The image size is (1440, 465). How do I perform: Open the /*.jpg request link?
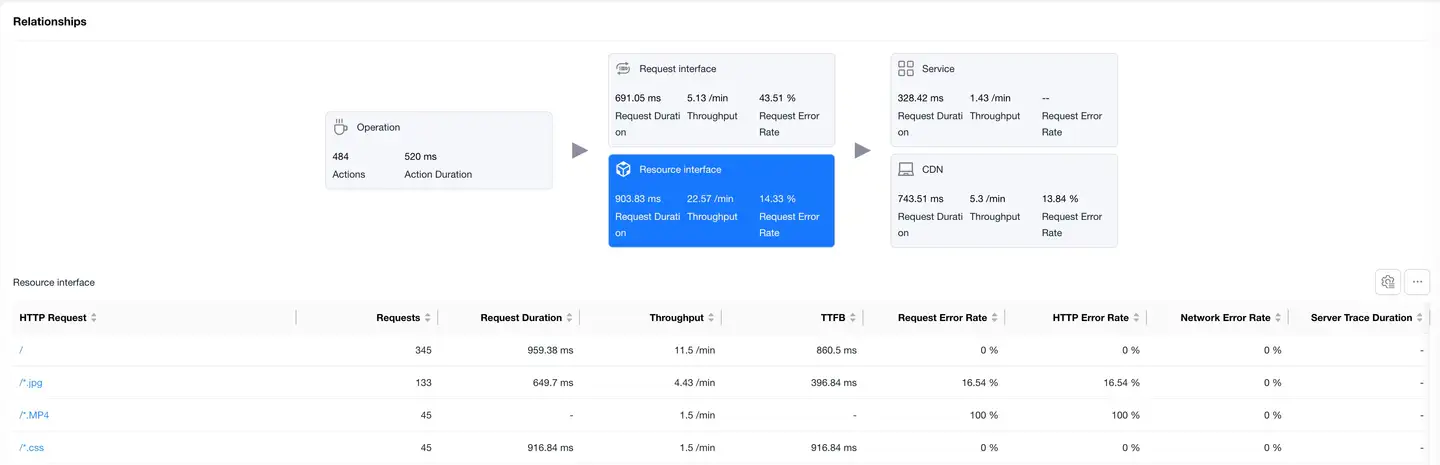pyautogui.click(x=31, y=382)
